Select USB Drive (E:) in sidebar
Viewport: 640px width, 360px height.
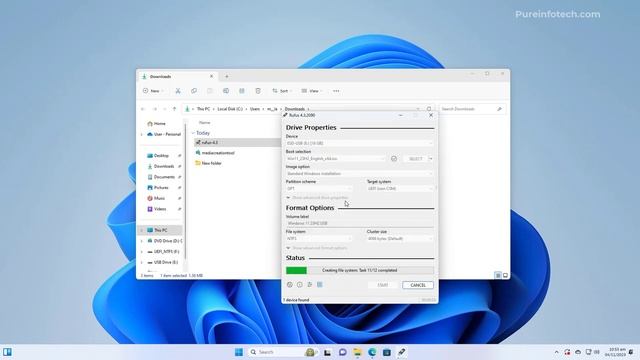pos(165,262)
